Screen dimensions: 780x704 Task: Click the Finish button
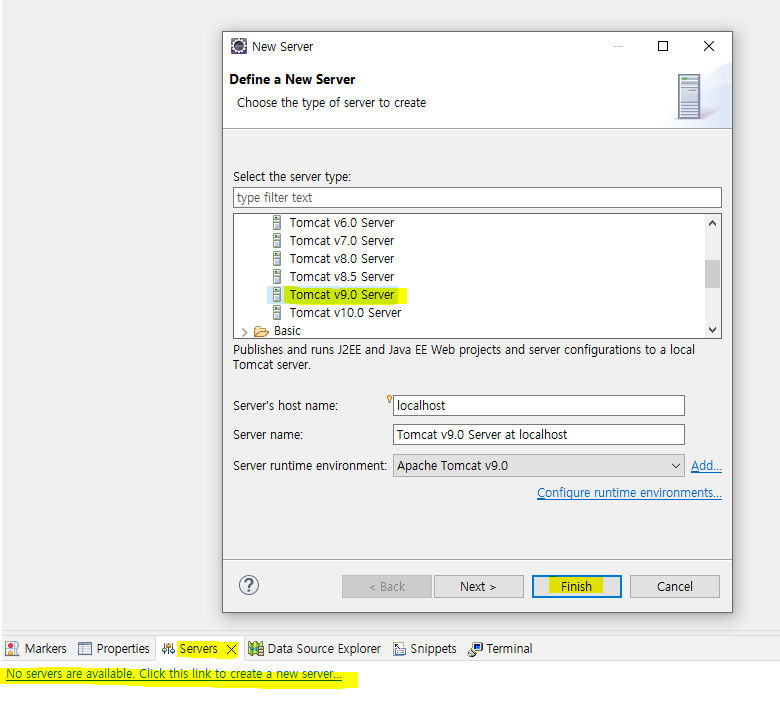[x=577, y=587]
